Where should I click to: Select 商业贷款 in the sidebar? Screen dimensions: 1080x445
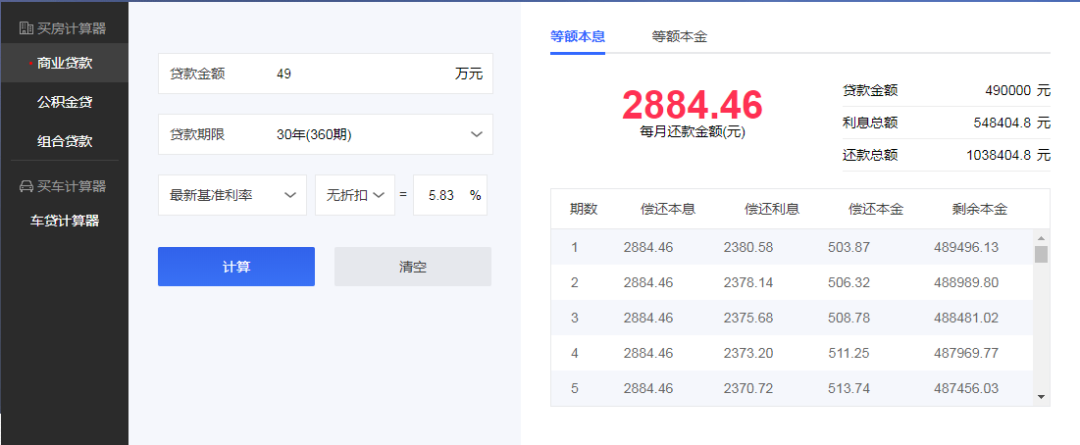coord(64,63)
